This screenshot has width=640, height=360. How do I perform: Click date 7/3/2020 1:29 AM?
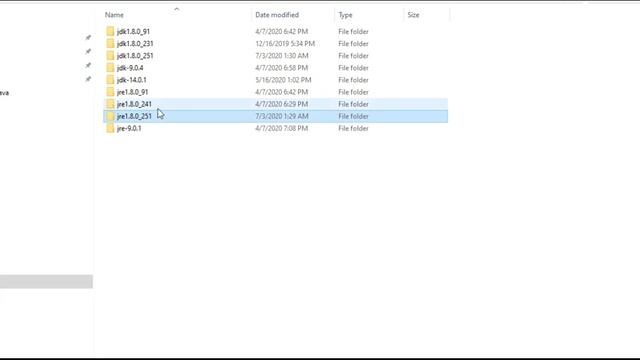coord(282,116)
